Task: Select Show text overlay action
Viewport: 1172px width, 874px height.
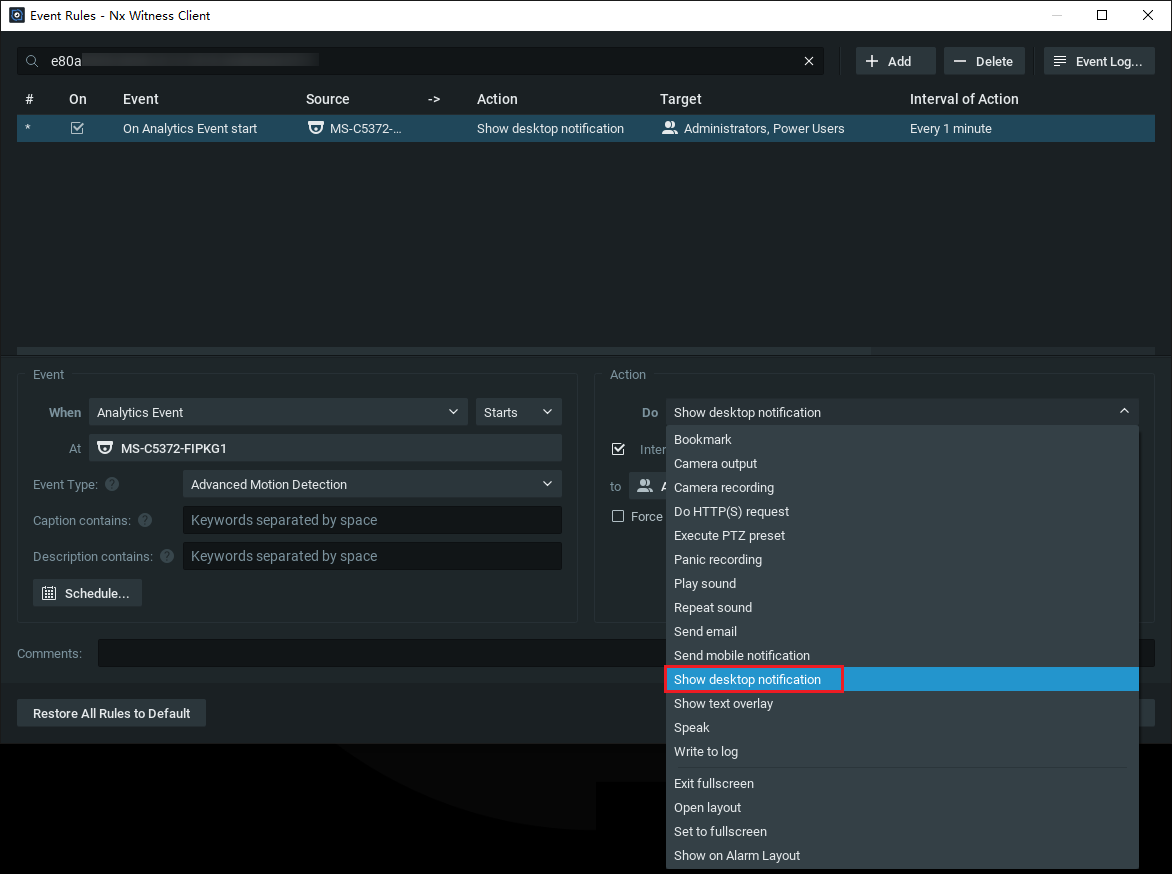Action: point(902,703)
